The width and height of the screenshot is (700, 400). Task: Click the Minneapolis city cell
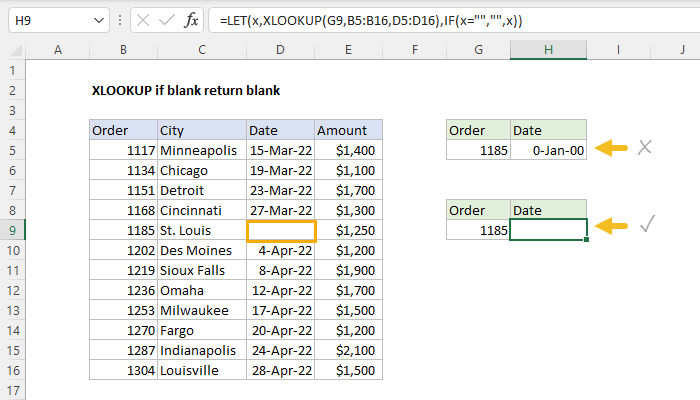pyautogui.click(x=201, y=150)
